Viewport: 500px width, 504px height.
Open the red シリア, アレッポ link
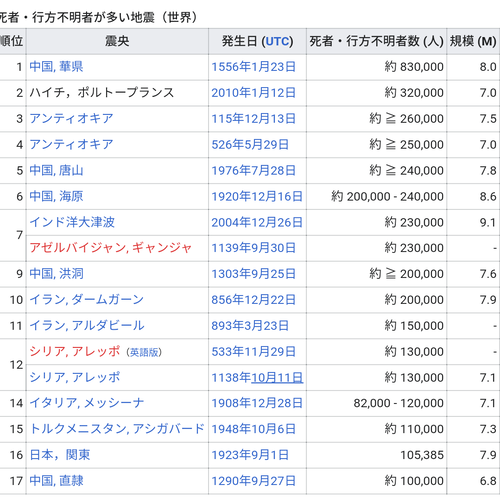coord(74,351)
